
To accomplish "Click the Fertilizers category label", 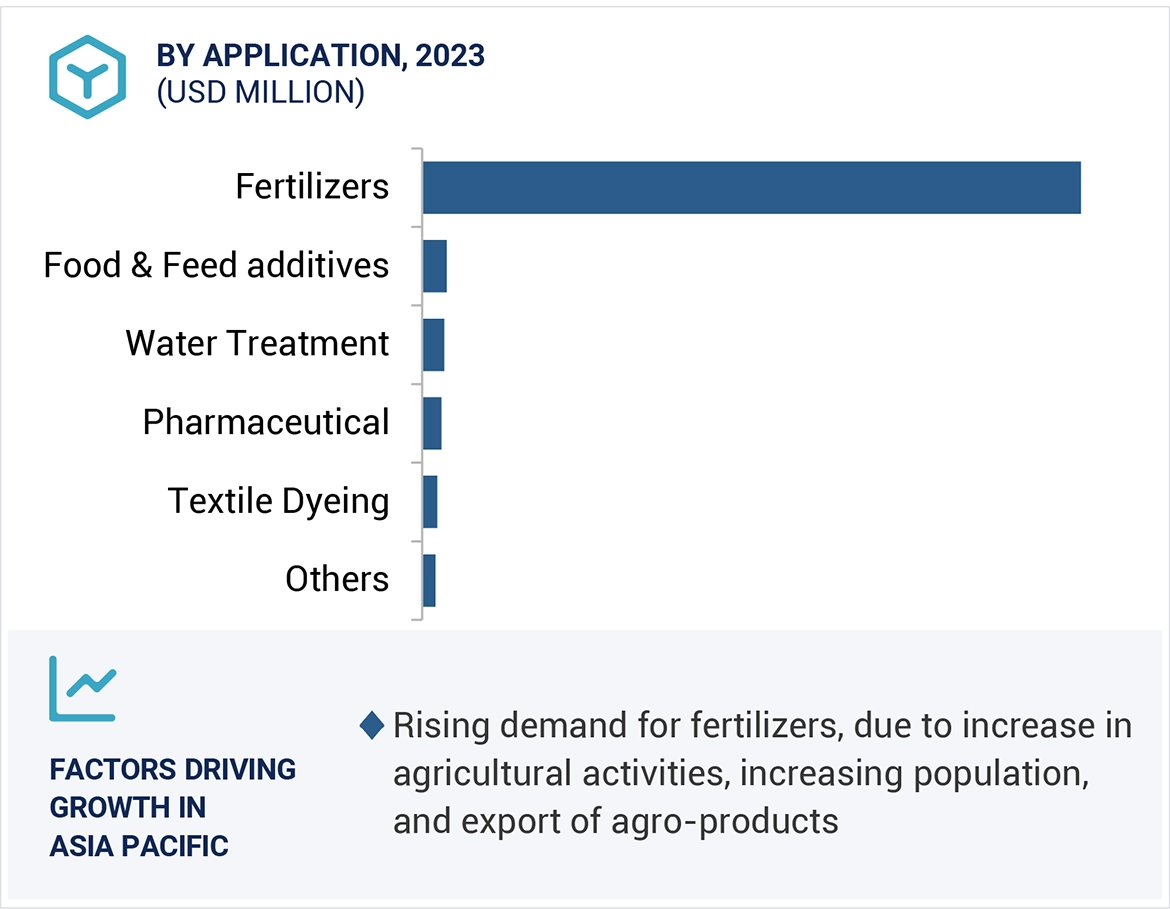I will 312,187.
